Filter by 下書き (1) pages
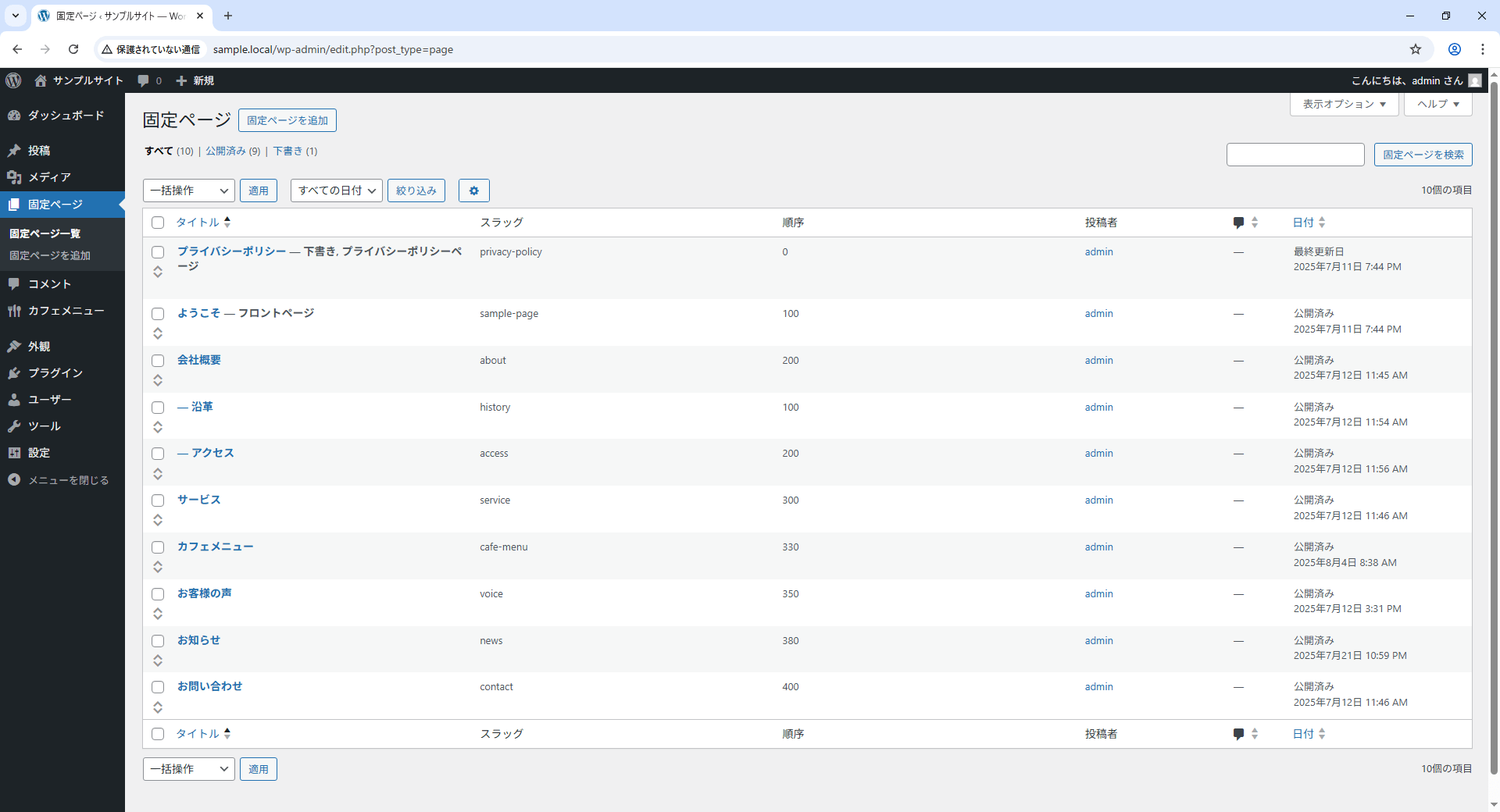Screen dimensions: 1500x812 (295, 151)
